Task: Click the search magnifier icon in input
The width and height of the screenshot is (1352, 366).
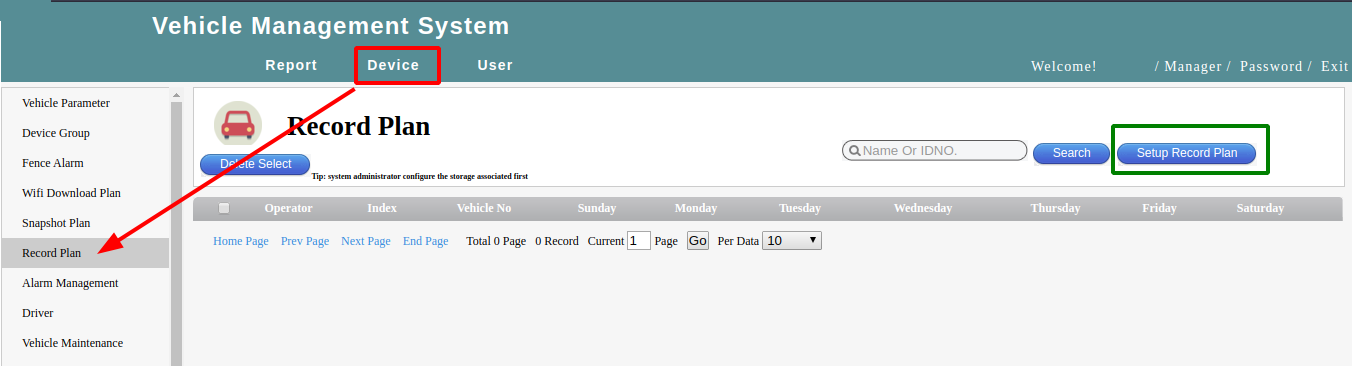Action: (854, 151)
